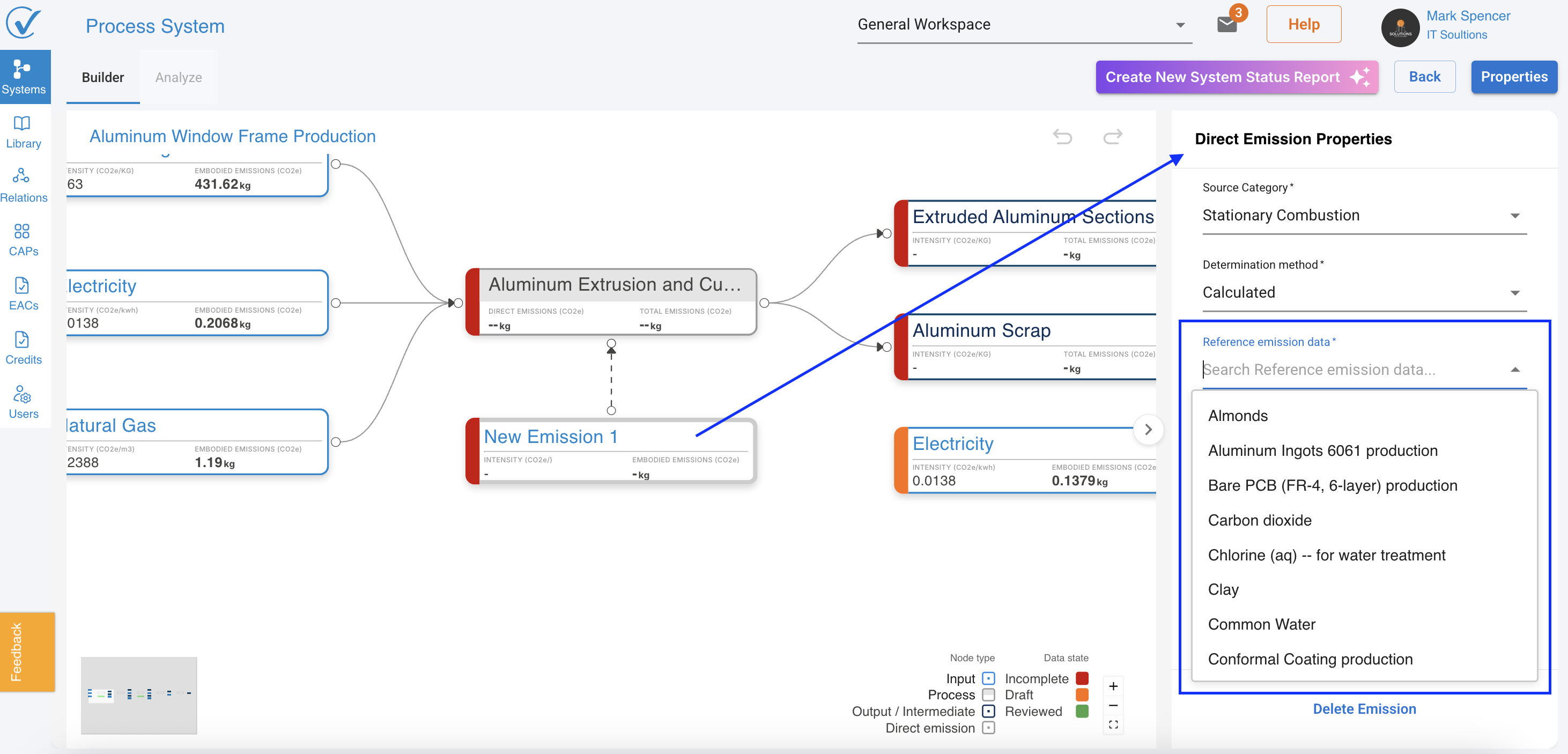Click the fit-to-view canvas icon
Screen dimensions: 1568x754
(1113, 724)
